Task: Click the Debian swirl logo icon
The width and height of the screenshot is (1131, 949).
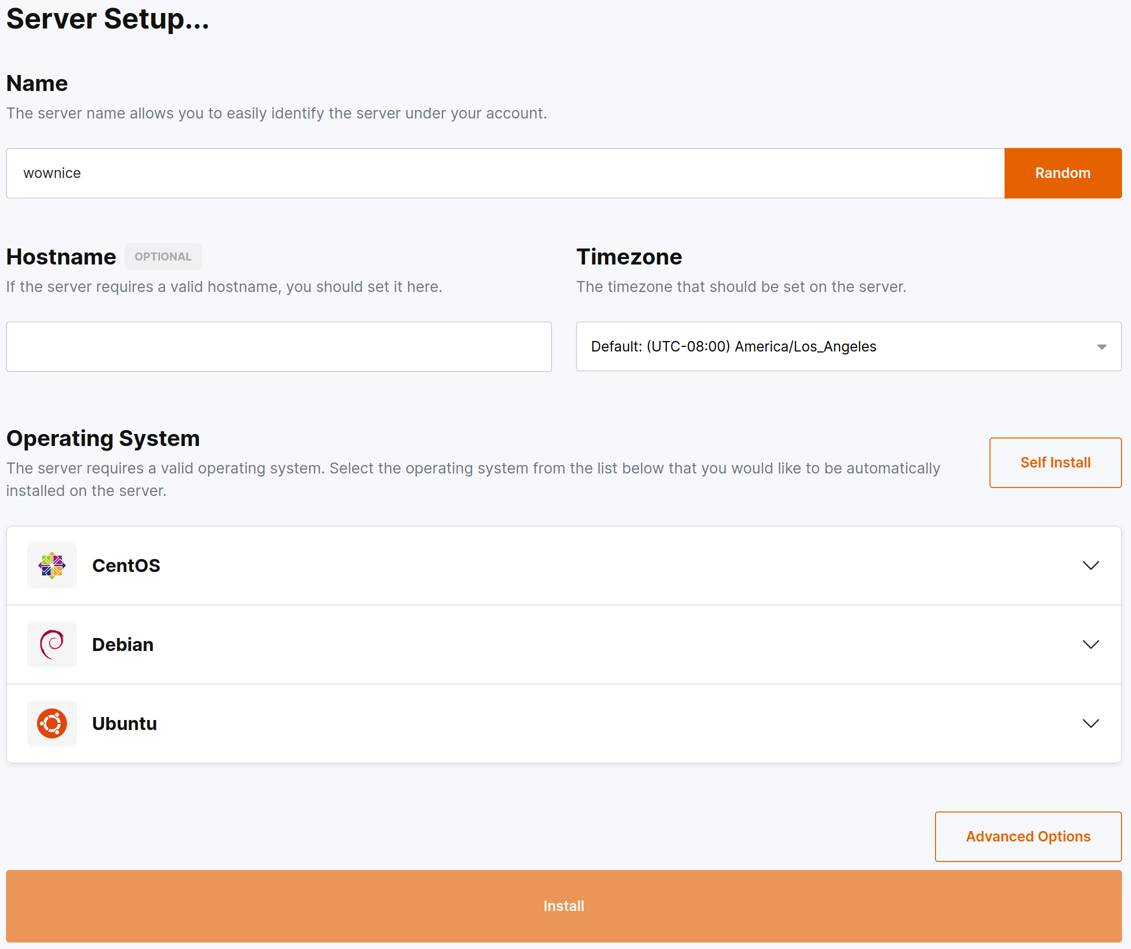Action: [x=52, y=645]
